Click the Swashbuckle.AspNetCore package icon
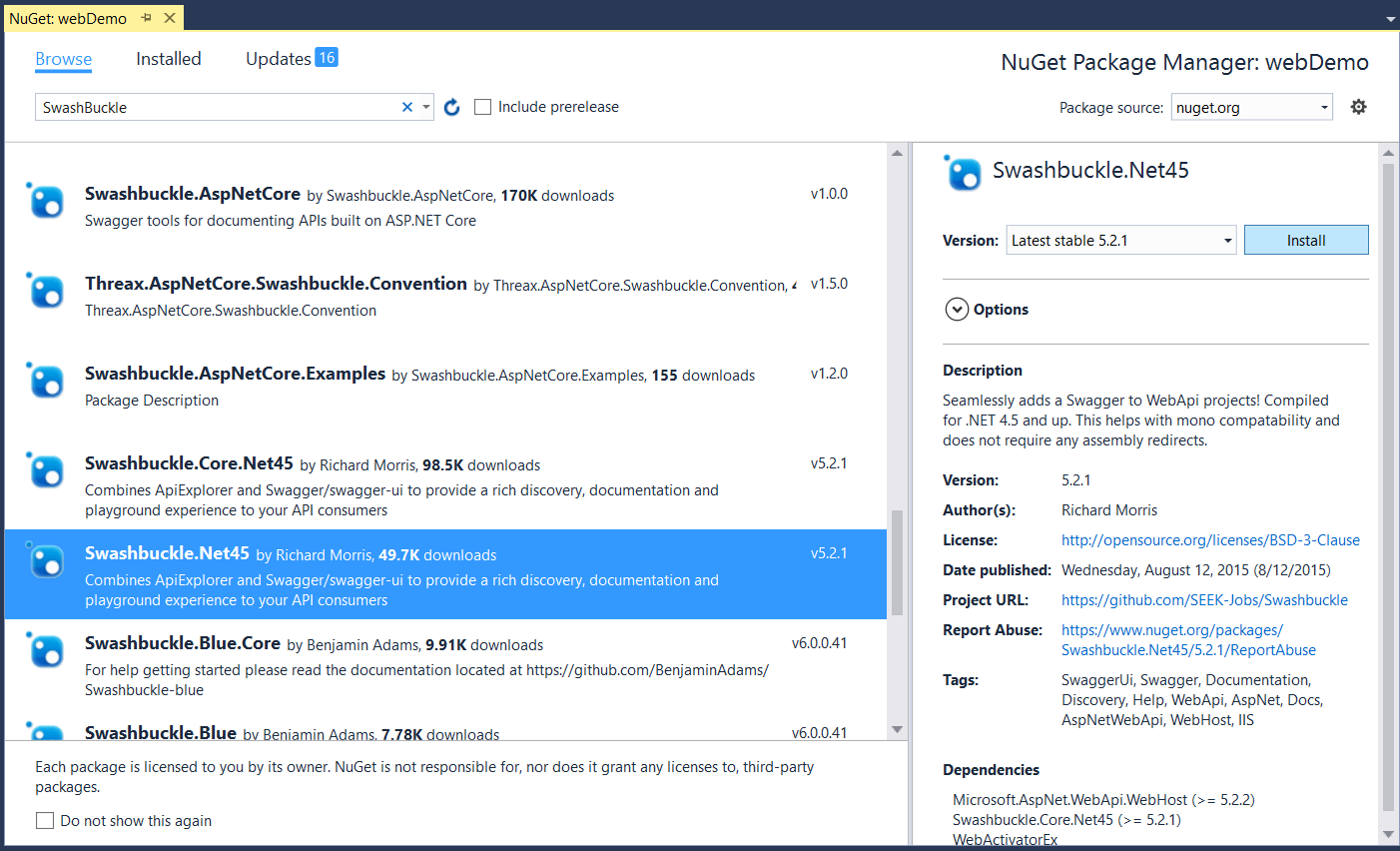 pyautogui.click(x=46, y=201)
